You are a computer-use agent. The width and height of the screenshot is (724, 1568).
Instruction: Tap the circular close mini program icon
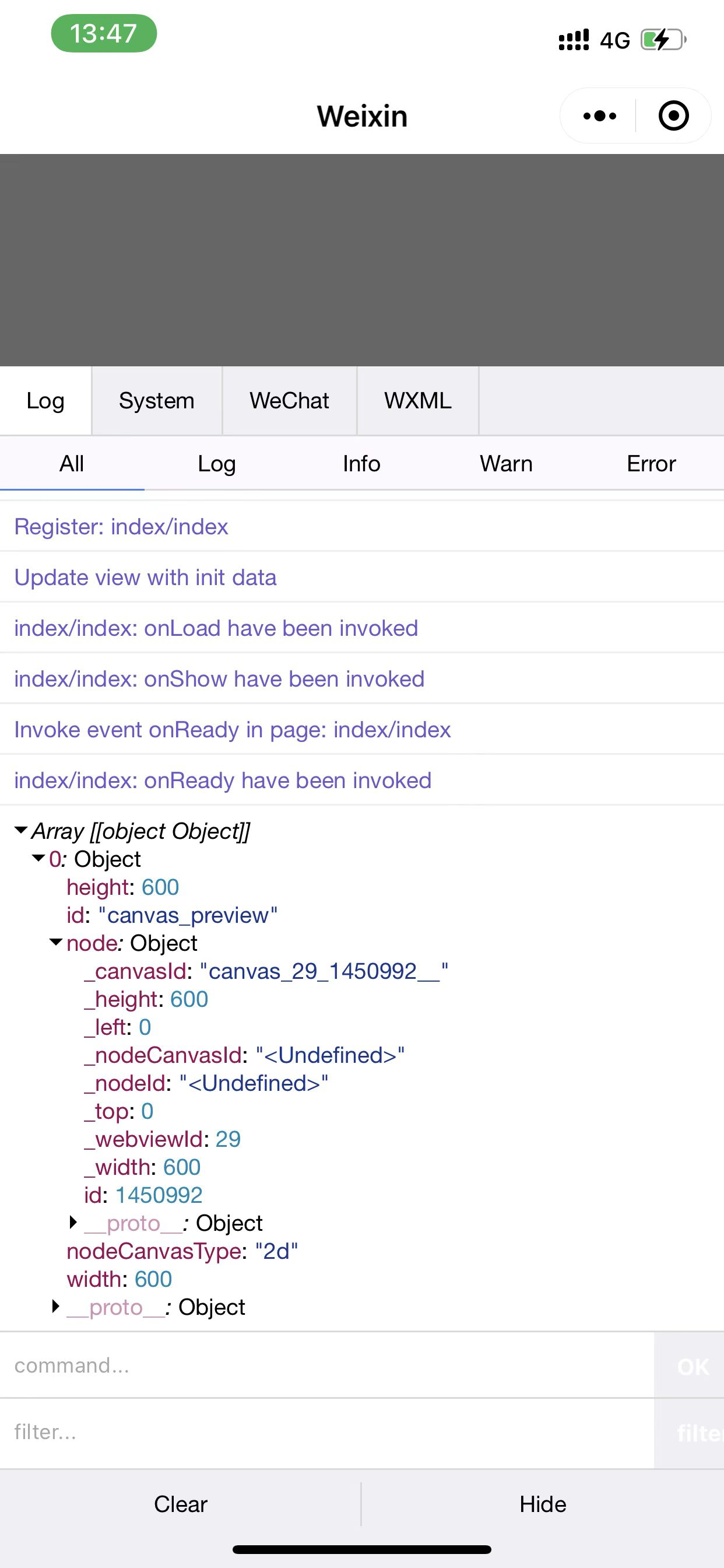[673, 116]
